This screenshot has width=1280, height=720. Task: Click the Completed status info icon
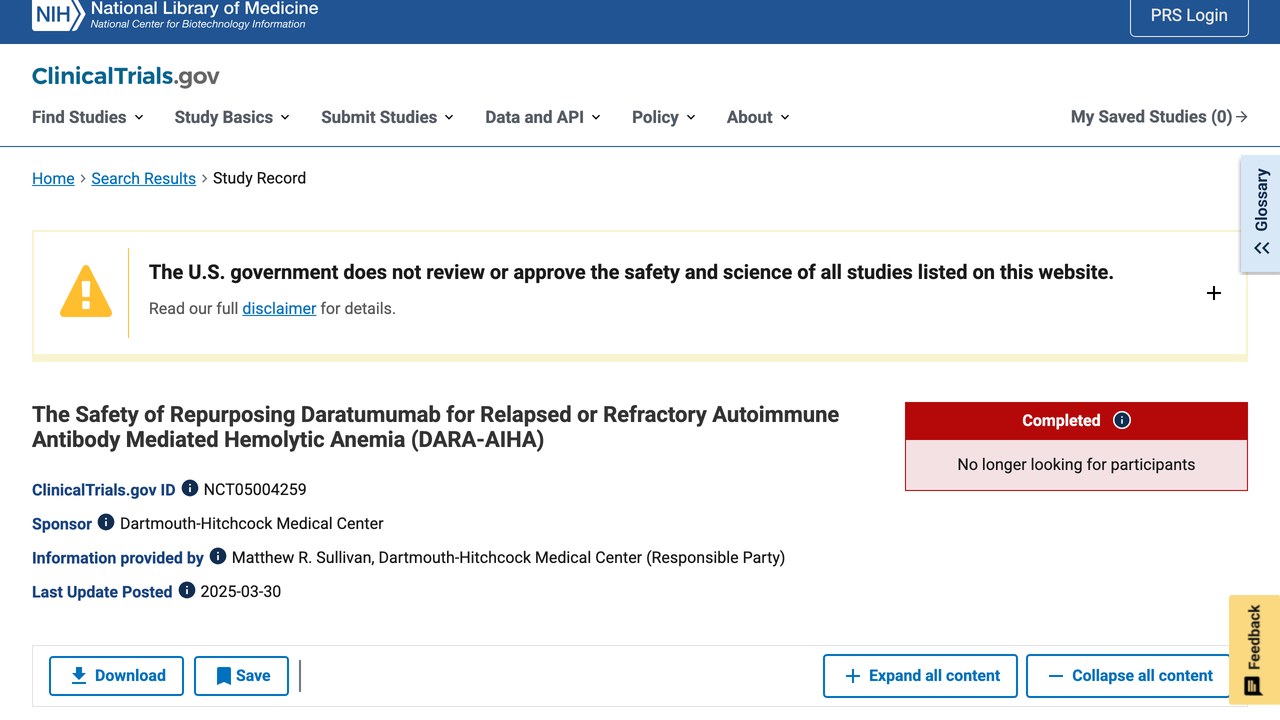[1122, 420]
